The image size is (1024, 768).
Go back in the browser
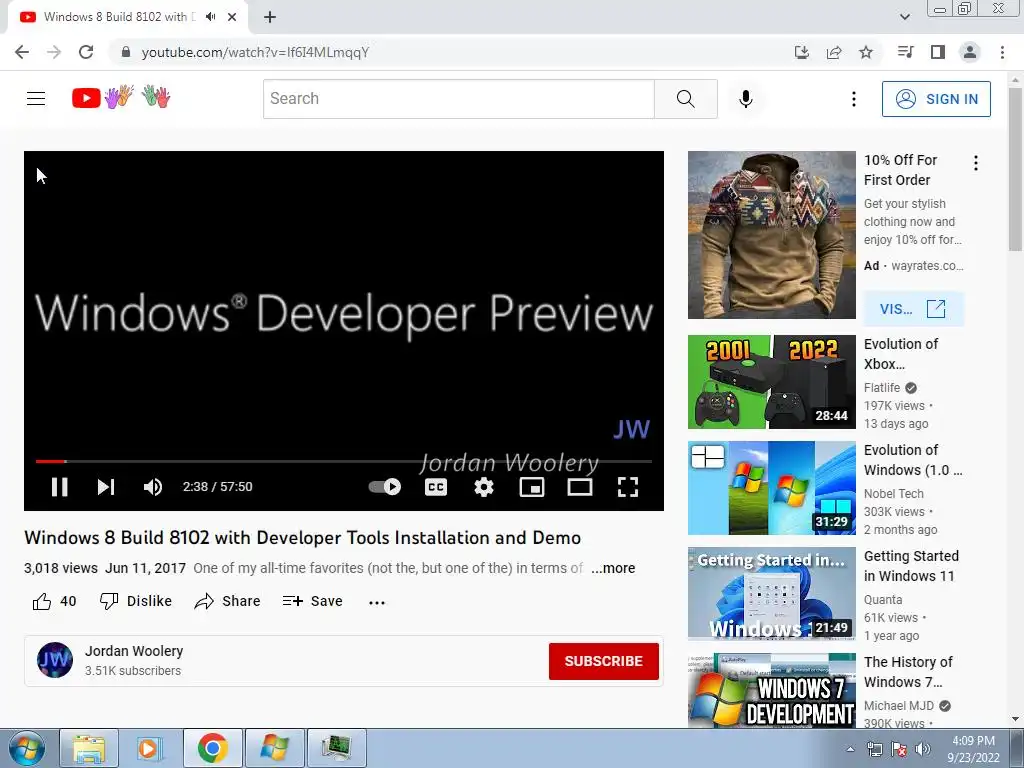22,52
